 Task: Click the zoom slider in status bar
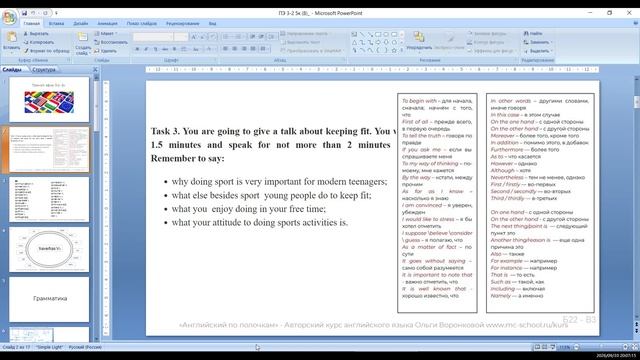pos(600,347)
